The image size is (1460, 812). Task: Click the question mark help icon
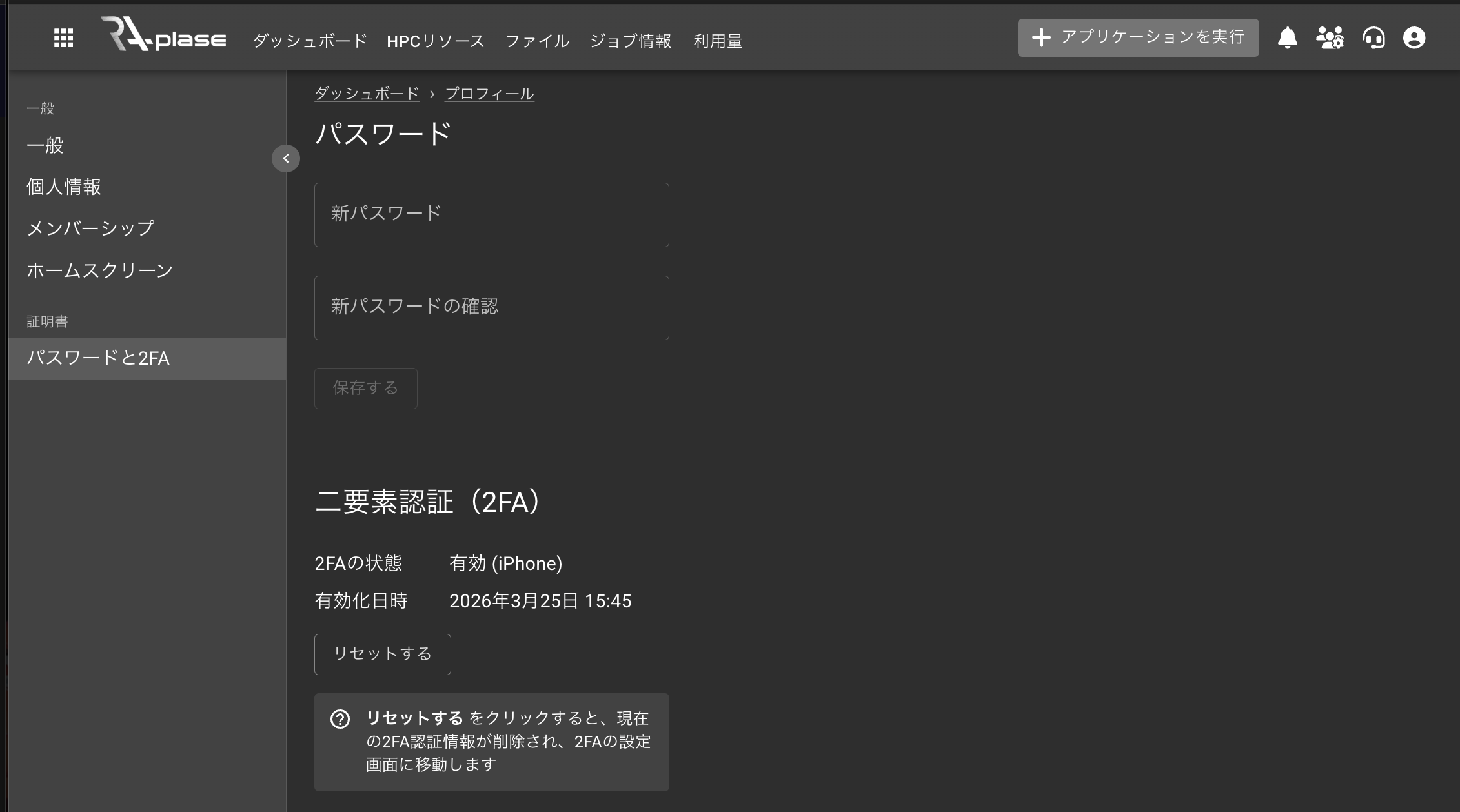click(340, 719)
